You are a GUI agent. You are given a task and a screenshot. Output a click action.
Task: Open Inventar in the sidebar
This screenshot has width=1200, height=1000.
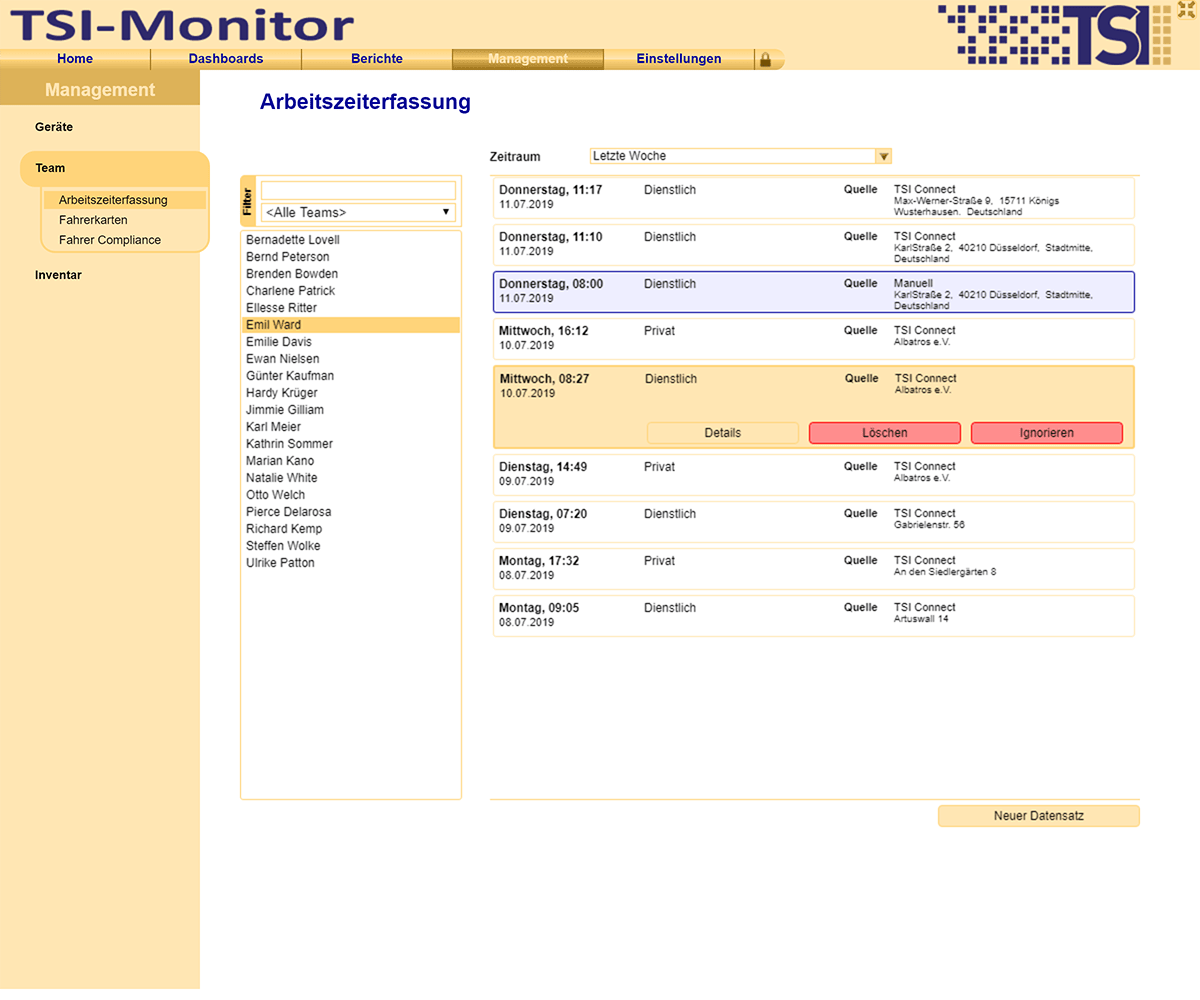click(58, 275)
